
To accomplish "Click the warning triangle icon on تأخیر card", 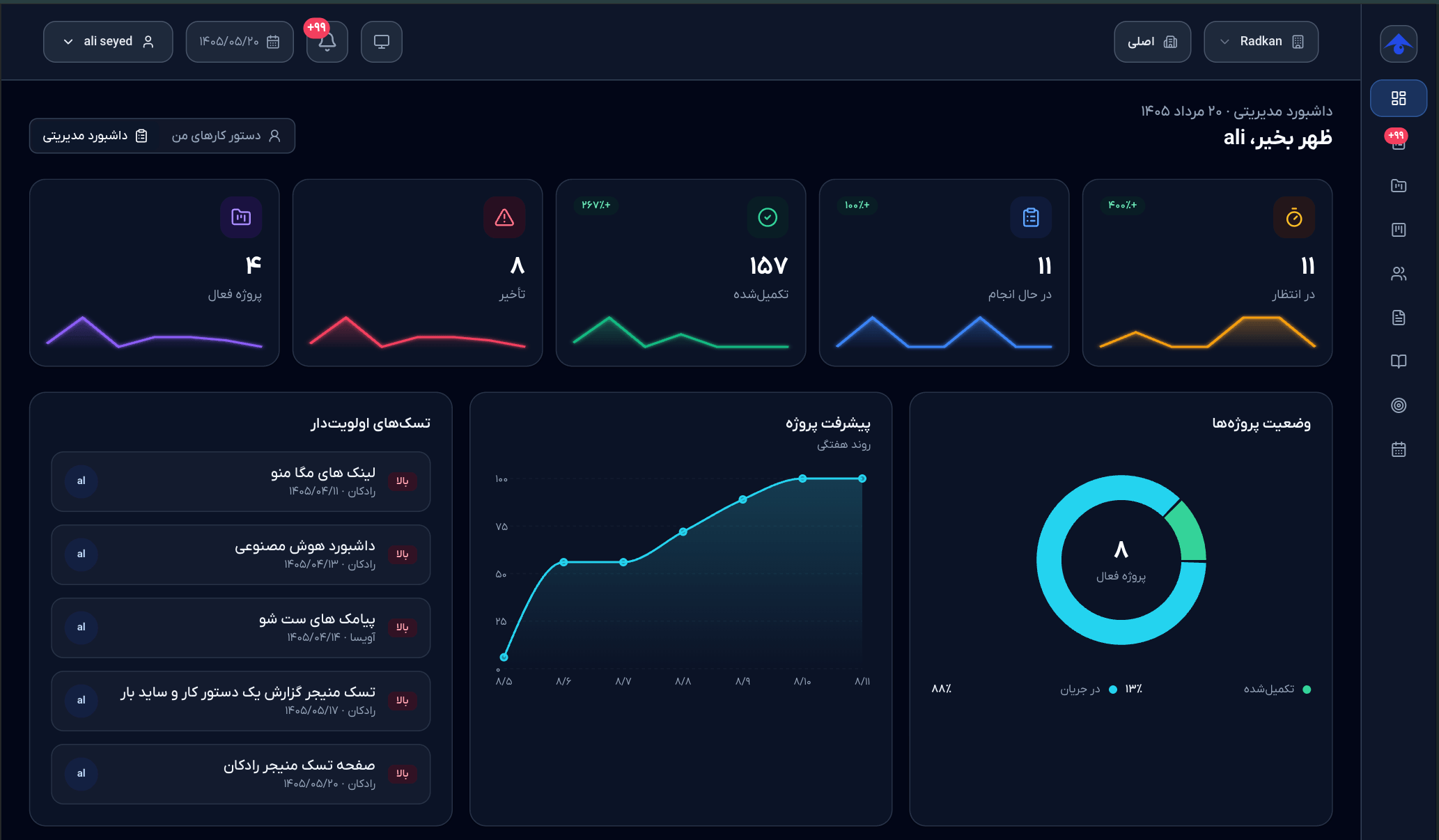I will [x=504, y=217].
